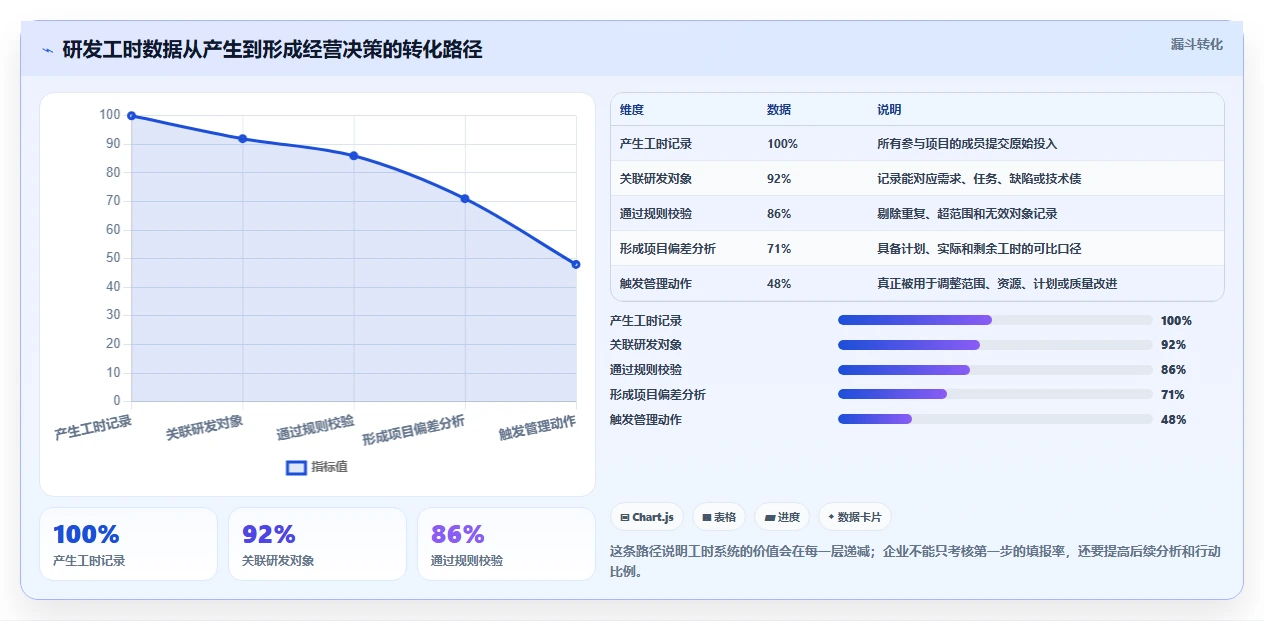Click the chart data point at 86

354,156
